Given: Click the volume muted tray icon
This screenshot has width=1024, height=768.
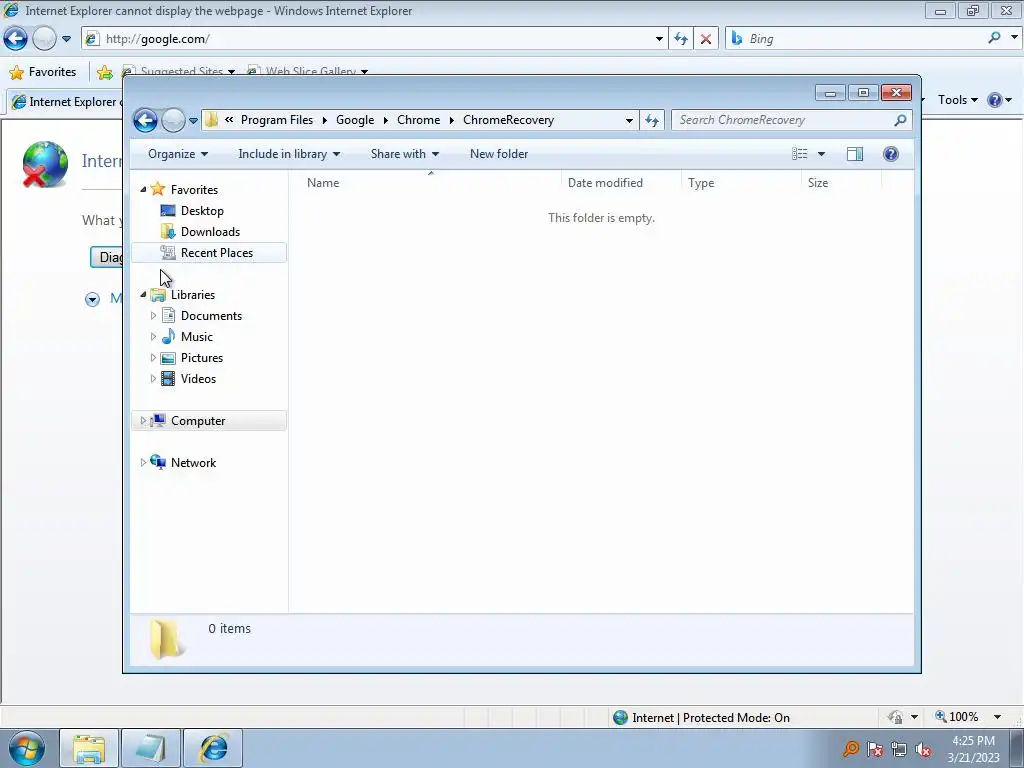Looking at the screenshot, I should tap(923, 749).
